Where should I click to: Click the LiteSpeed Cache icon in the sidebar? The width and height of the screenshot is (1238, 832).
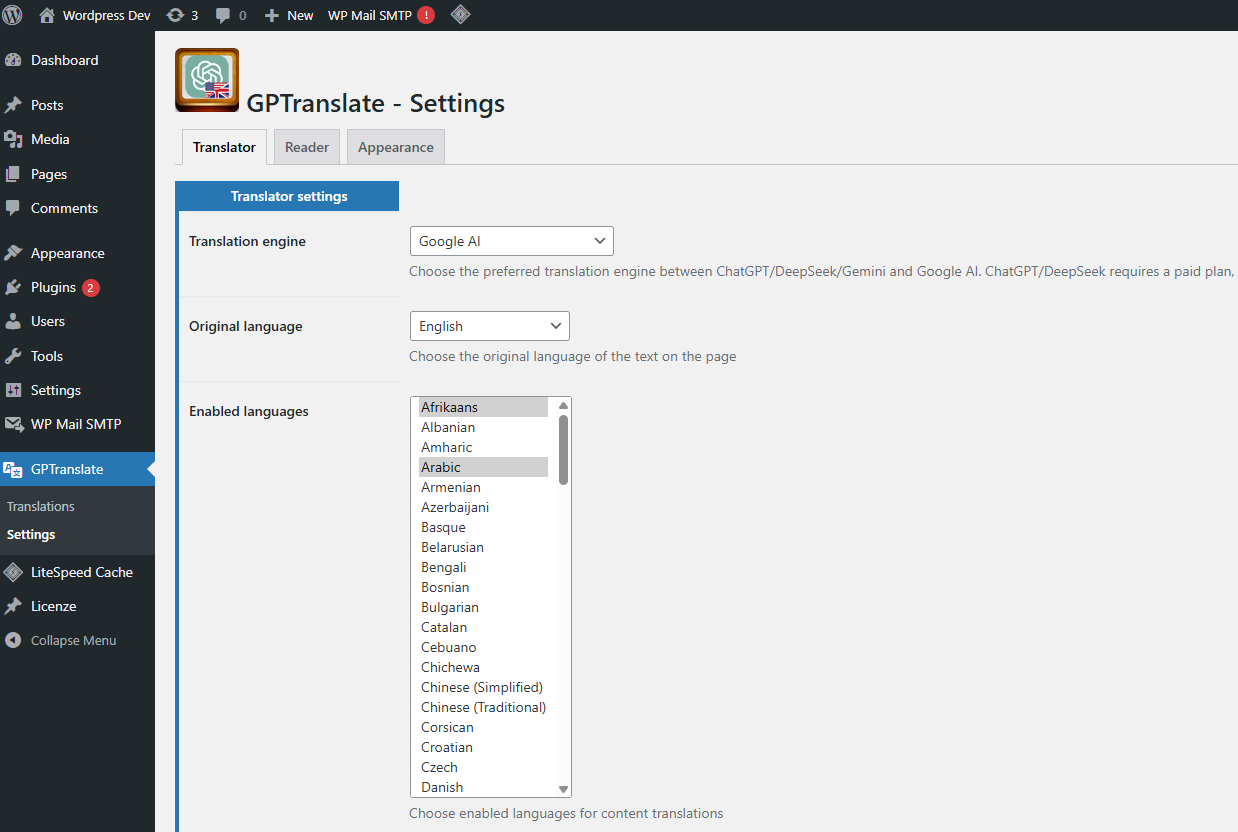tap(13, 572)
